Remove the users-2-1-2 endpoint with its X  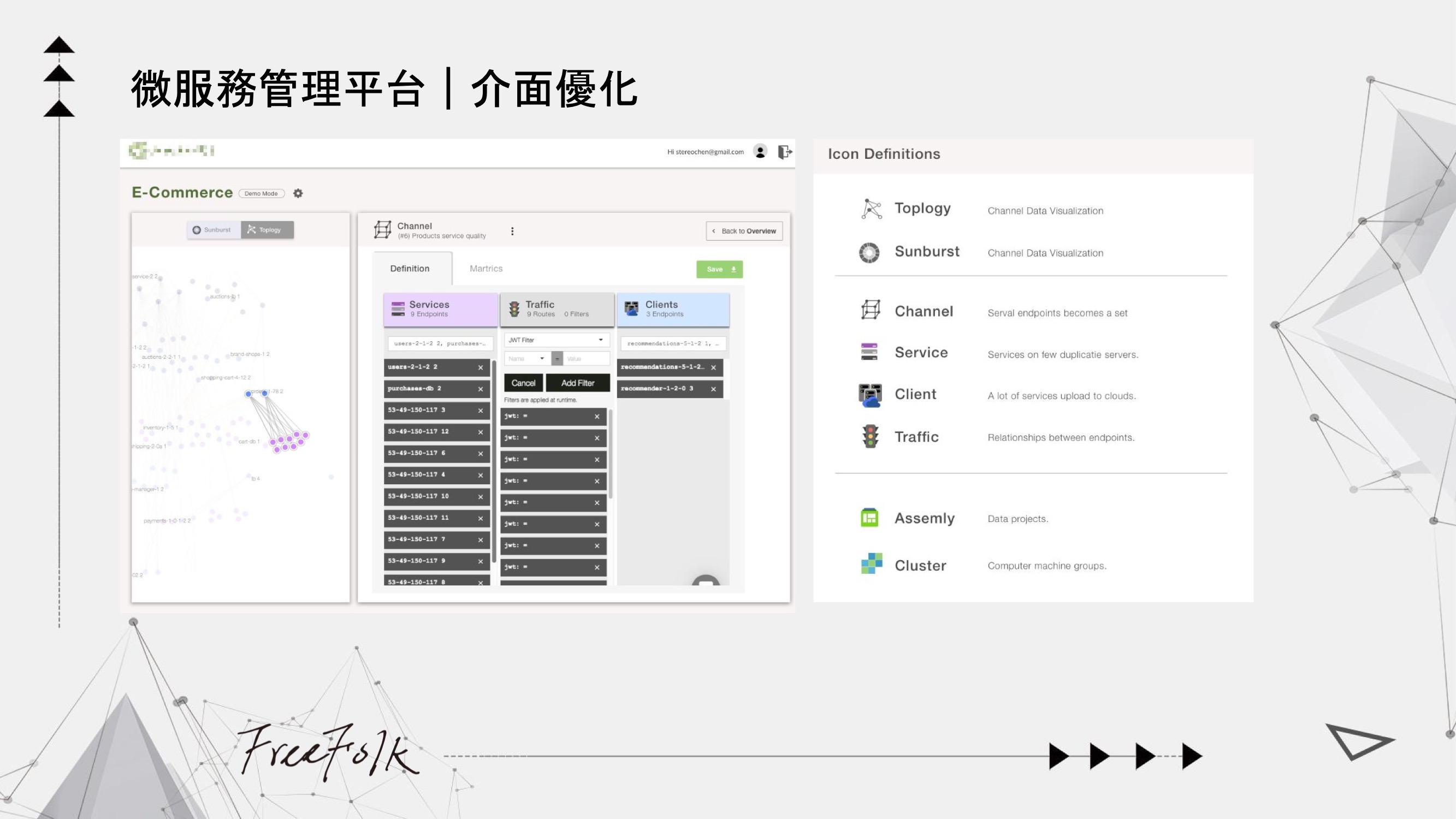pos(480,367)
